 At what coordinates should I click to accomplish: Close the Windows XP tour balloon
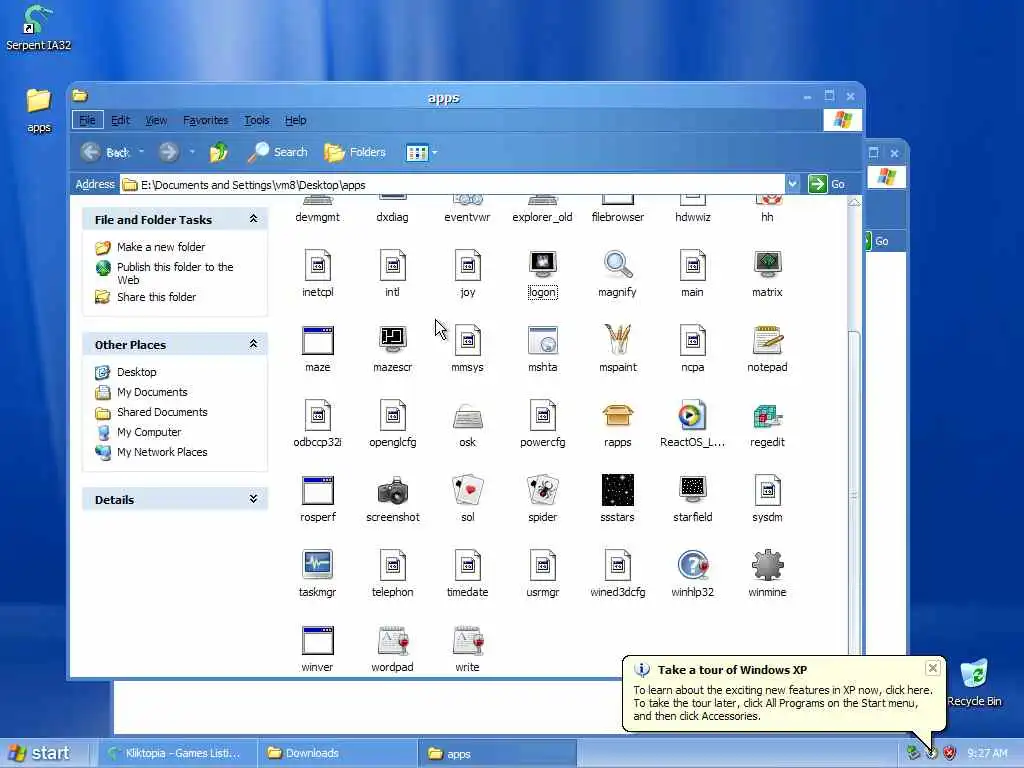click(x=933, y=667)
